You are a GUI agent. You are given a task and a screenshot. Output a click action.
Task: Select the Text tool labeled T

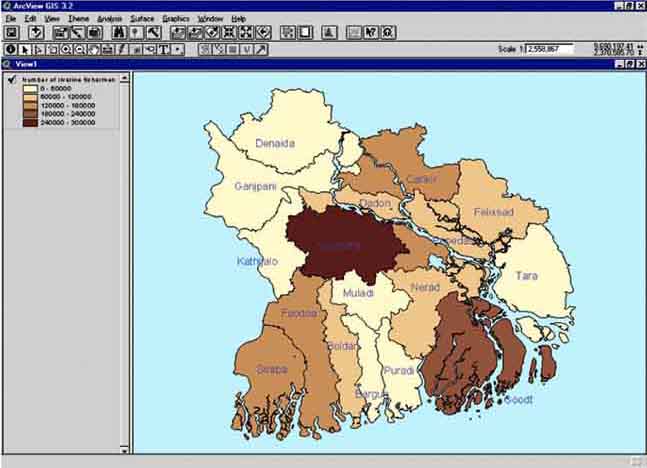[x=163, y=48]
